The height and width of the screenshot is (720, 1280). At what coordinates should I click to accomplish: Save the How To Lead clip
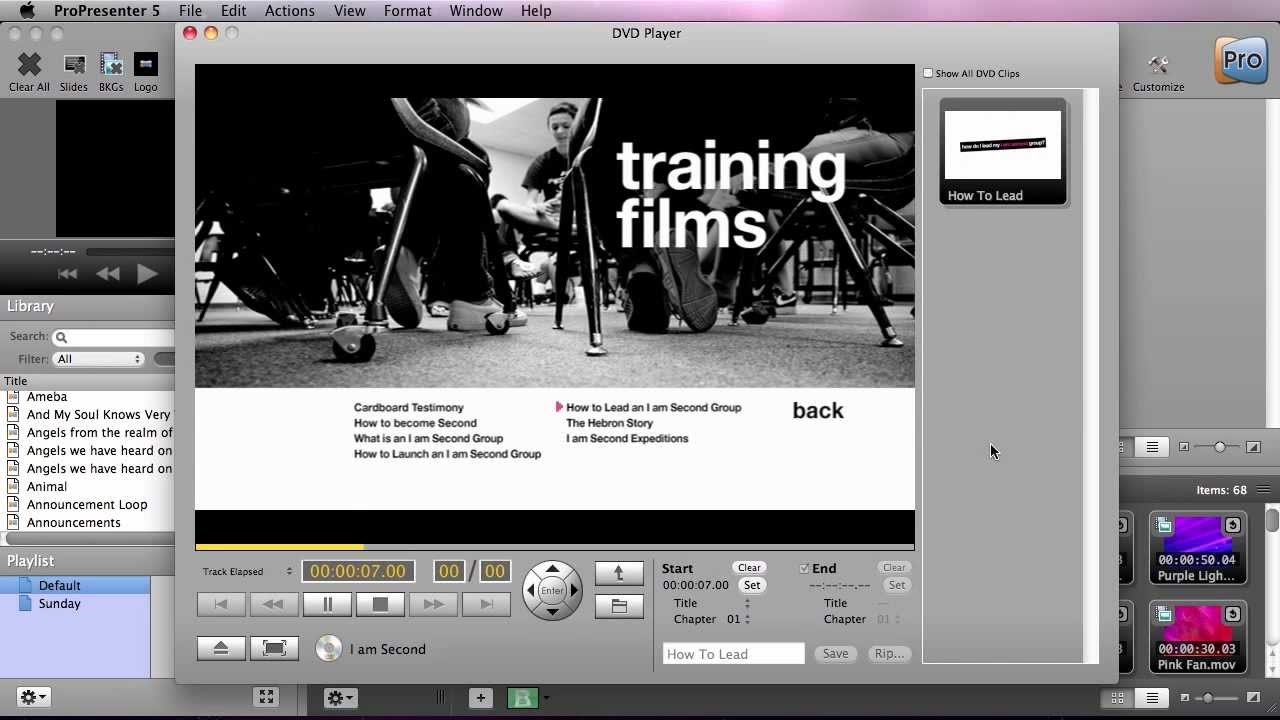pos(835,654)
